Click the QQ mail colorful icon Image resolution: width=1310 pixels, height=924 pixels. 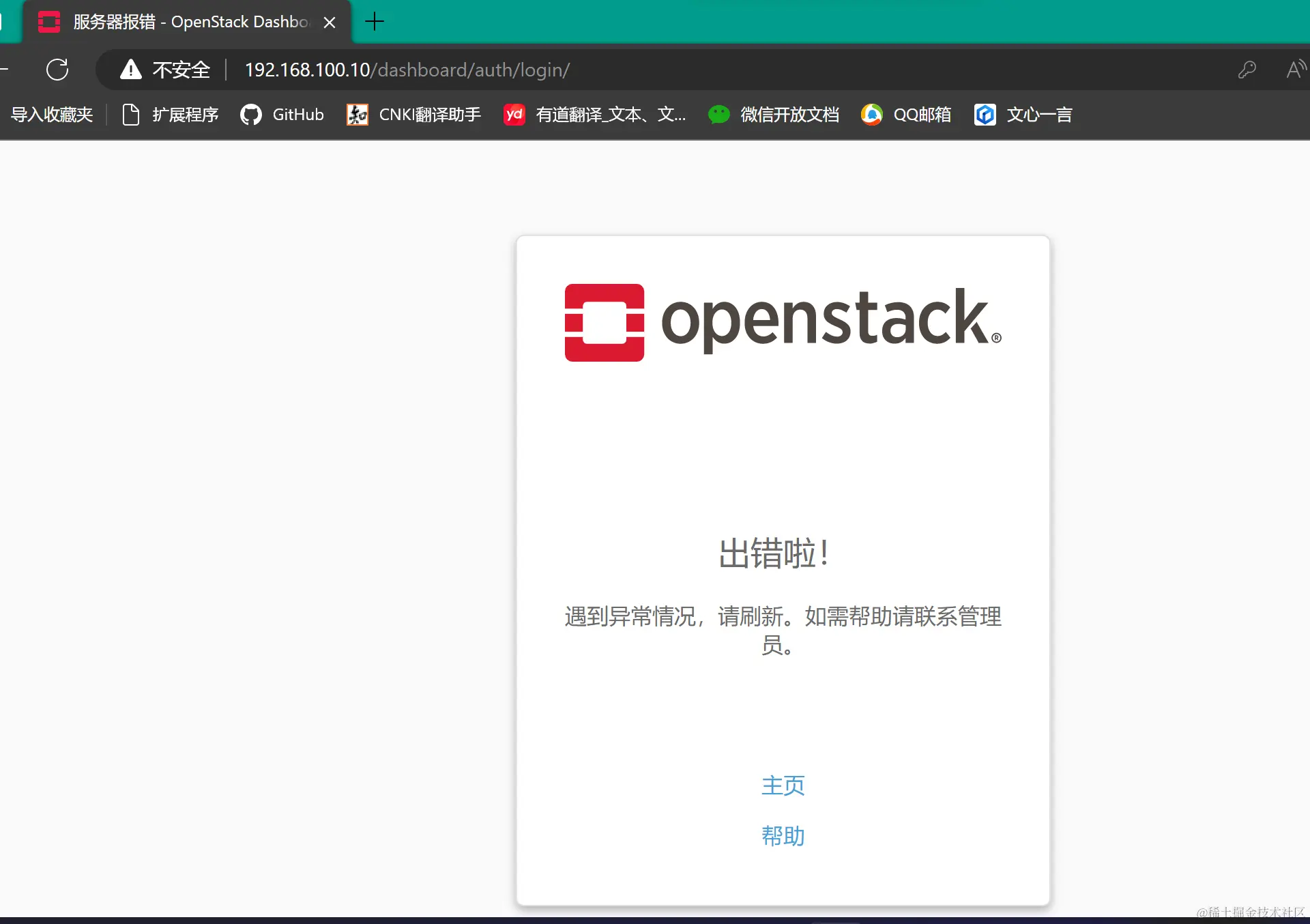point(871,115)
